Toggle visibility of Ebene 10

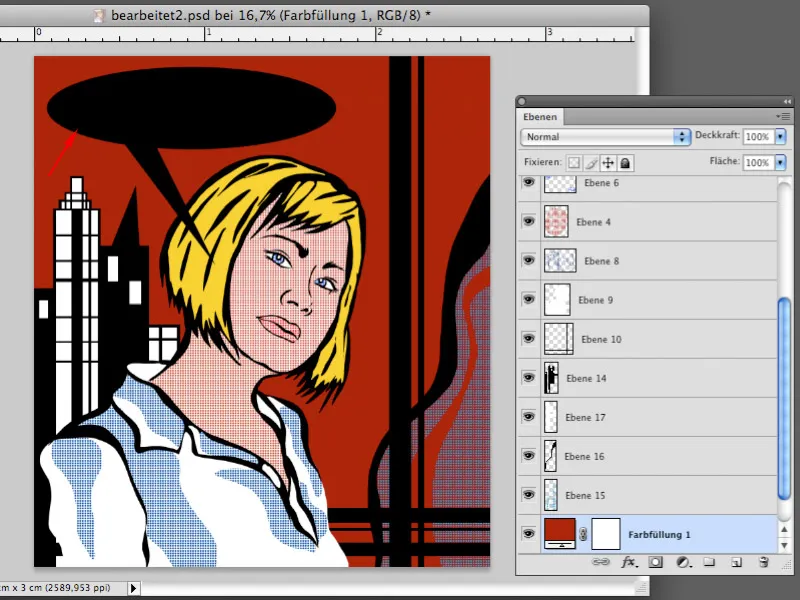click(529, 338)
